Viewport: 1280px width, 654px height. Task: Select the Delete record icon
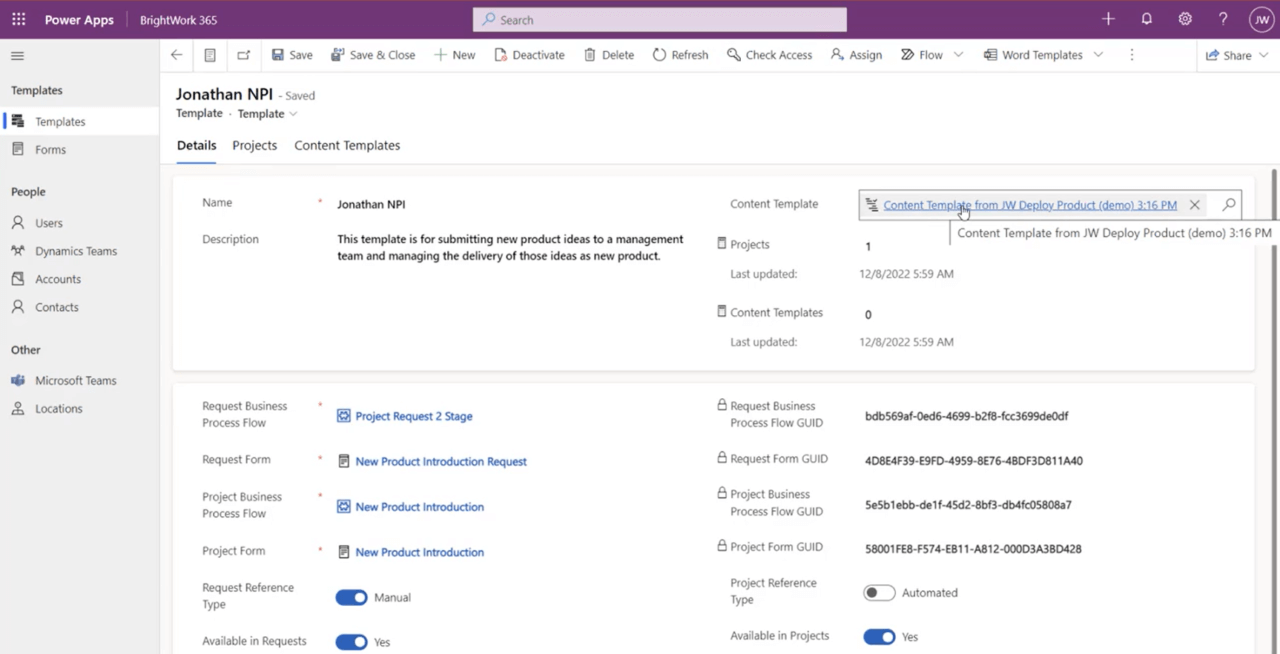pyautogui.click(x=591, y=55)
